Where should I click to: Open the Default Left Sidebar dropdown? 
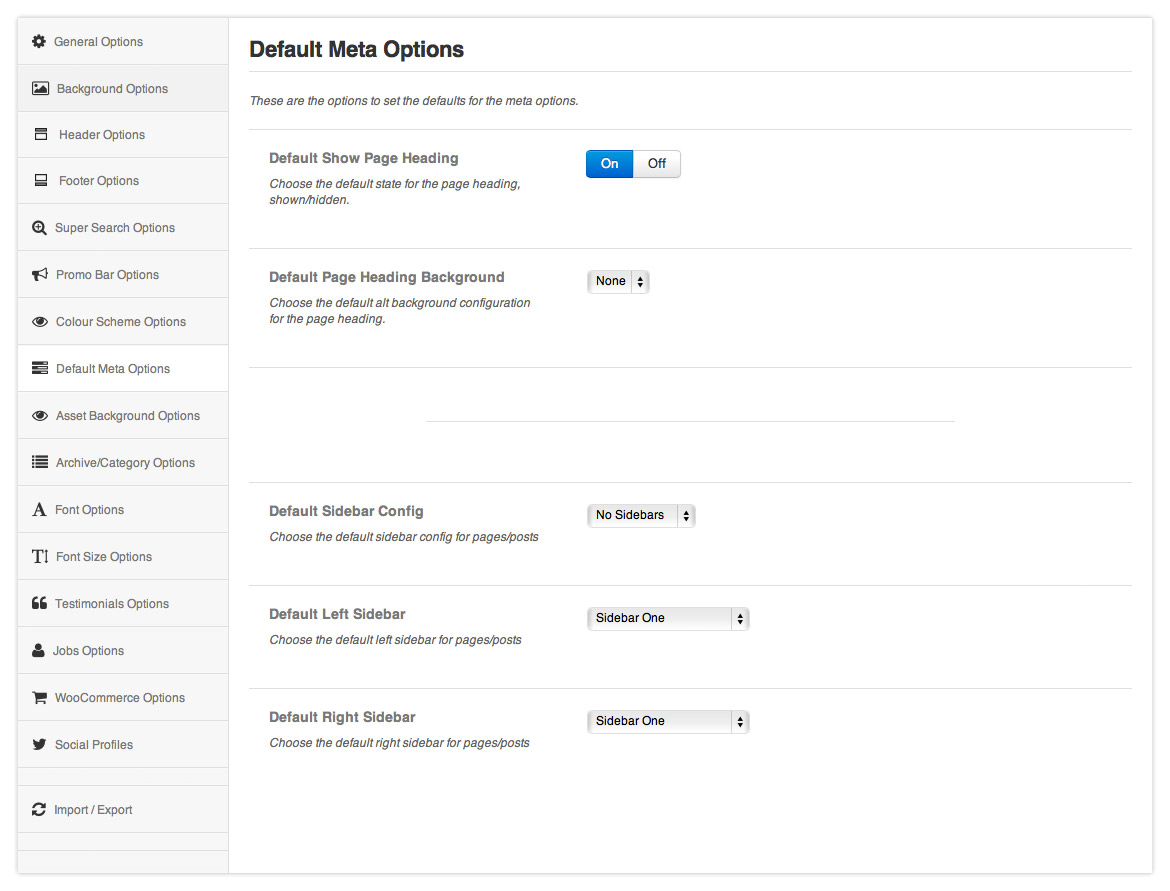click(x=667, y=619)
